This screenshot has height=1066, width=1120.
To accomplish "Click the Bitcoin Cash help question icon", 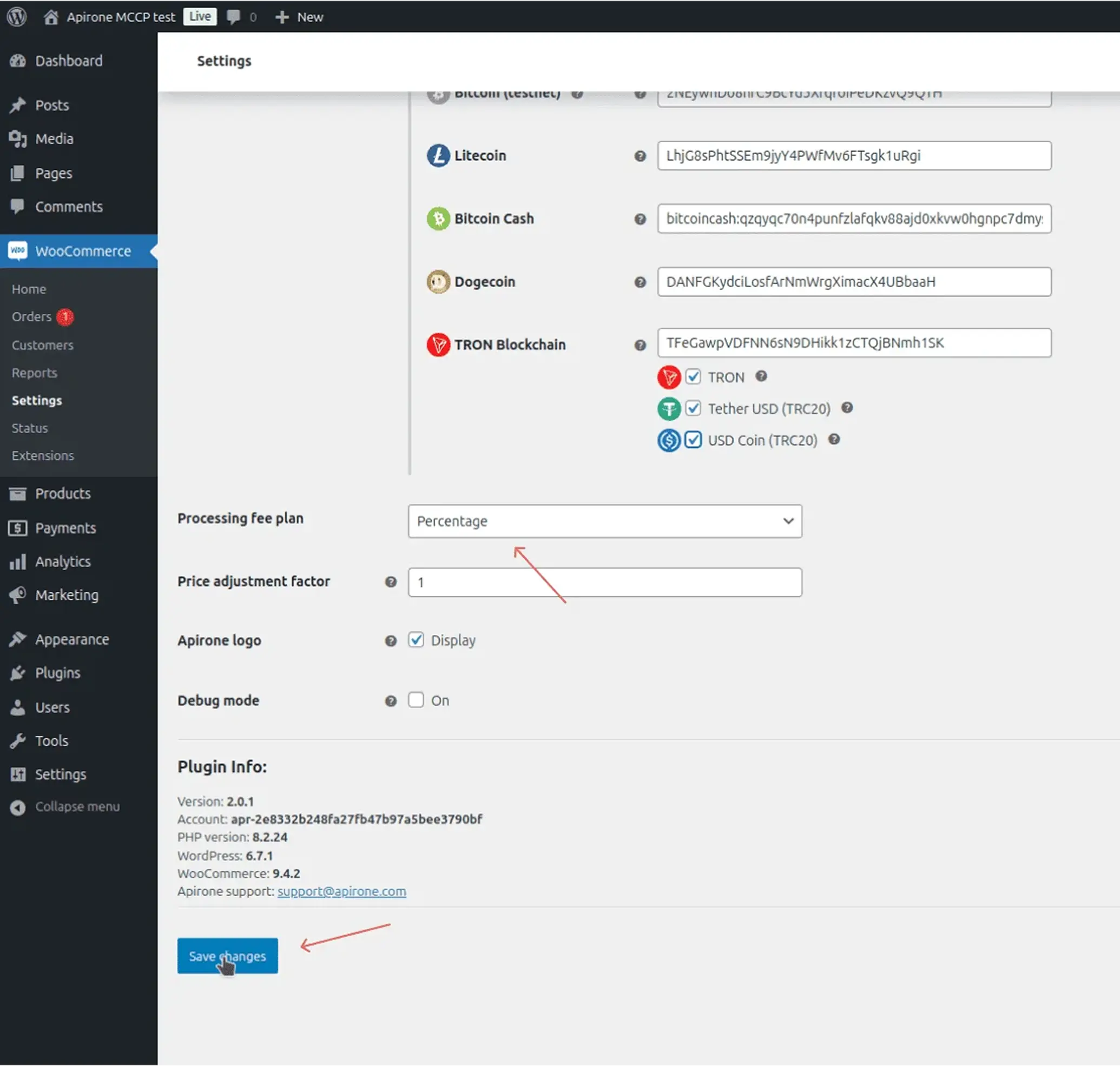I will (x=640, y=220).
